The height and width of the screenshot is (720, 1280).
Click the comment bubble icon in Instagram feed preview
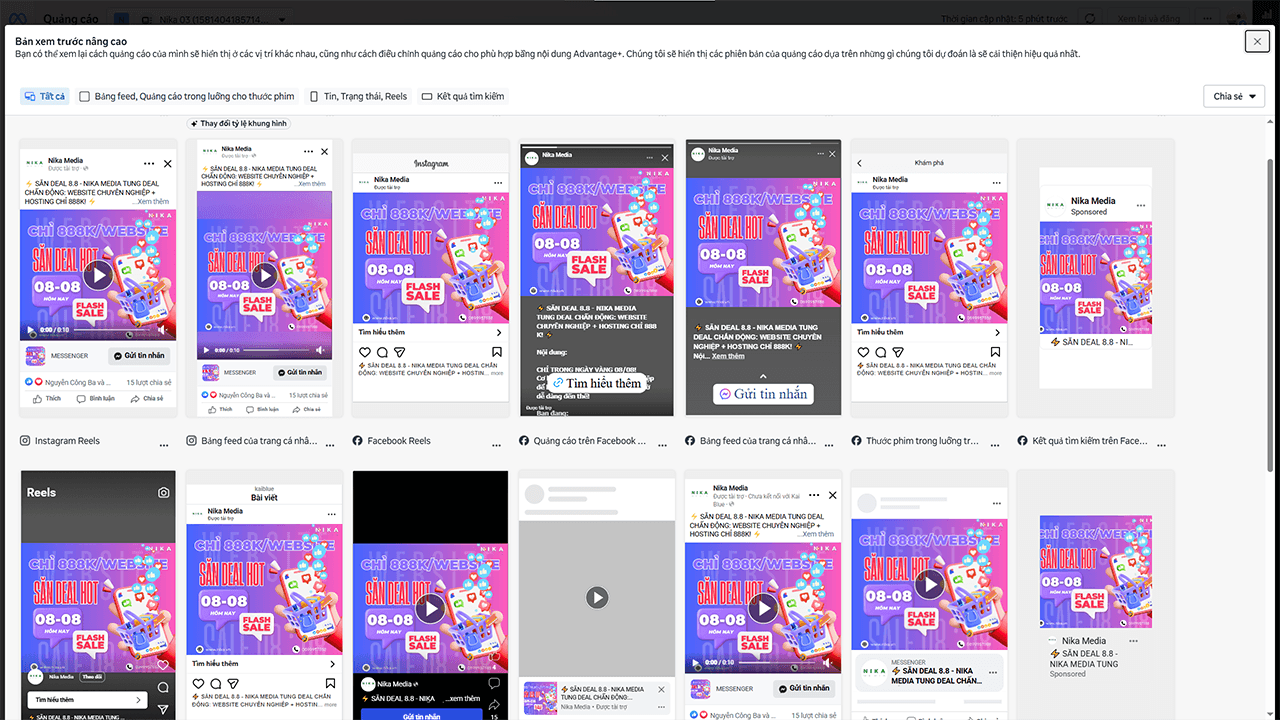click(382, 352)
